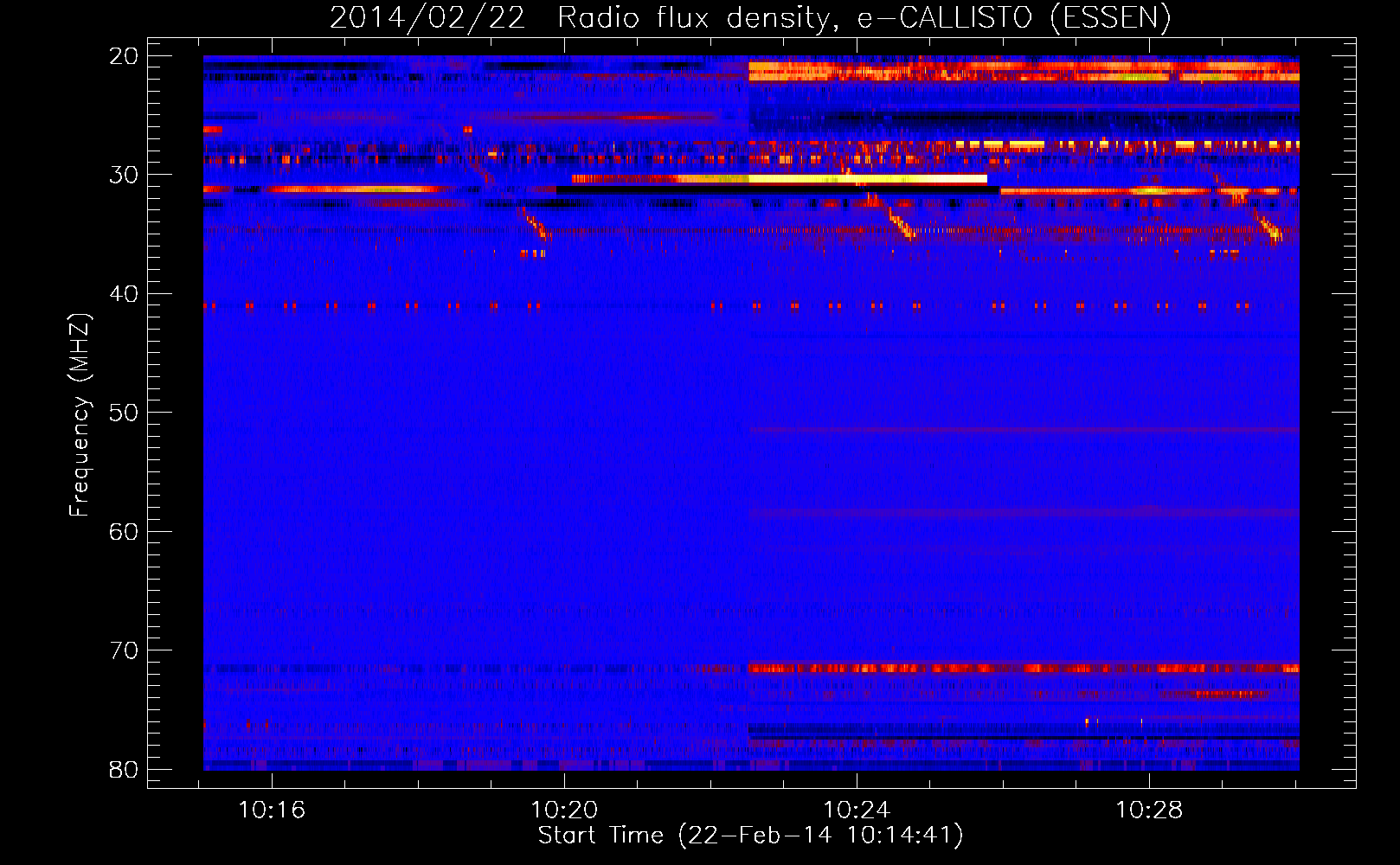
Task: Click the 10:24 time tick label
Action: pos(857,811)
